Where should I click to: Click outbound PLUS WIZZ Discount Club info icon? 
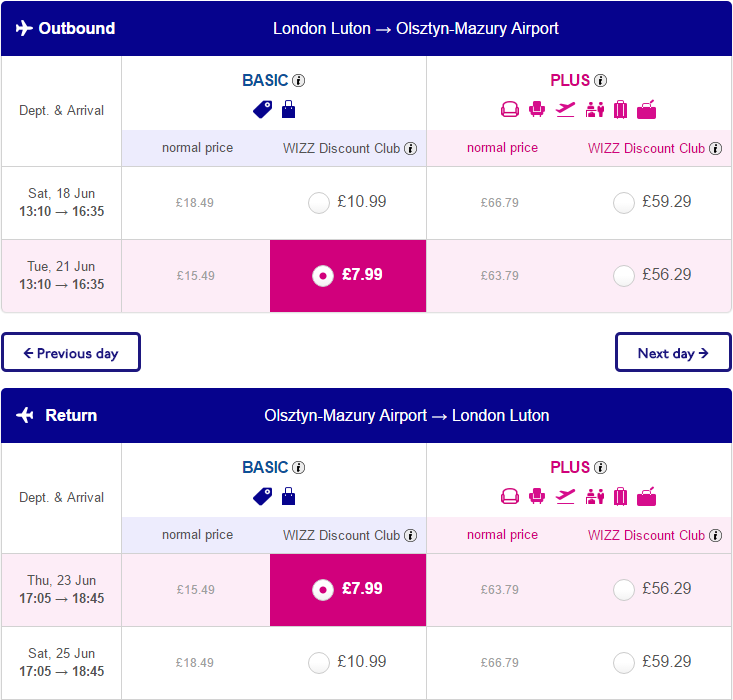[715, 148]
